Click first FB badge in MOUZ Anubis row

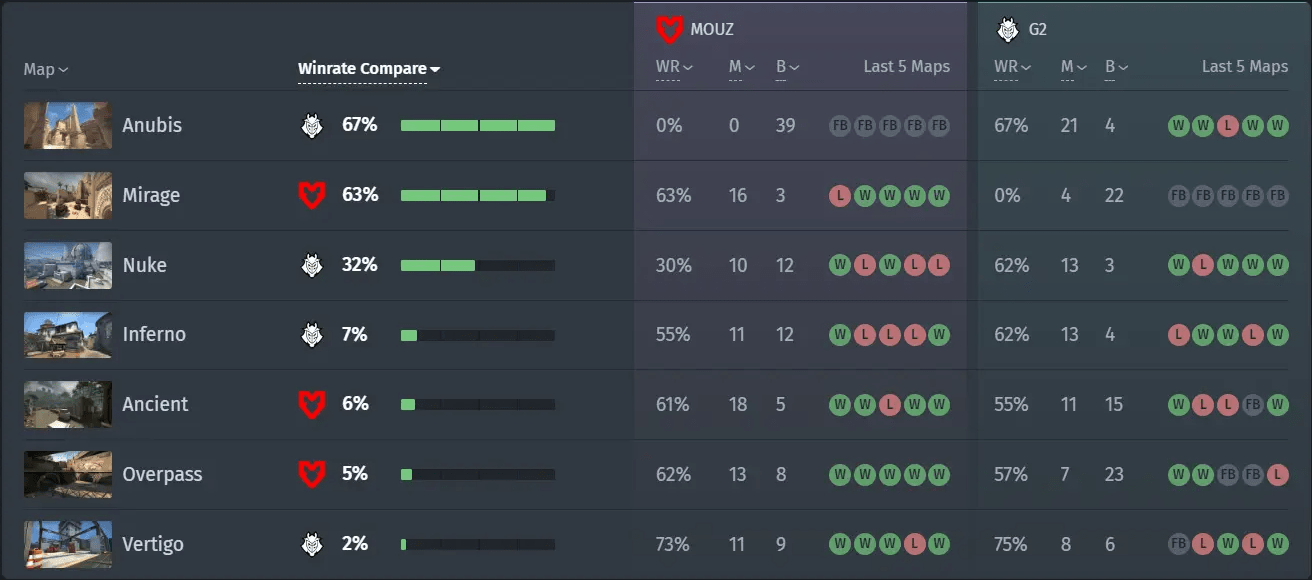point(840,126)
